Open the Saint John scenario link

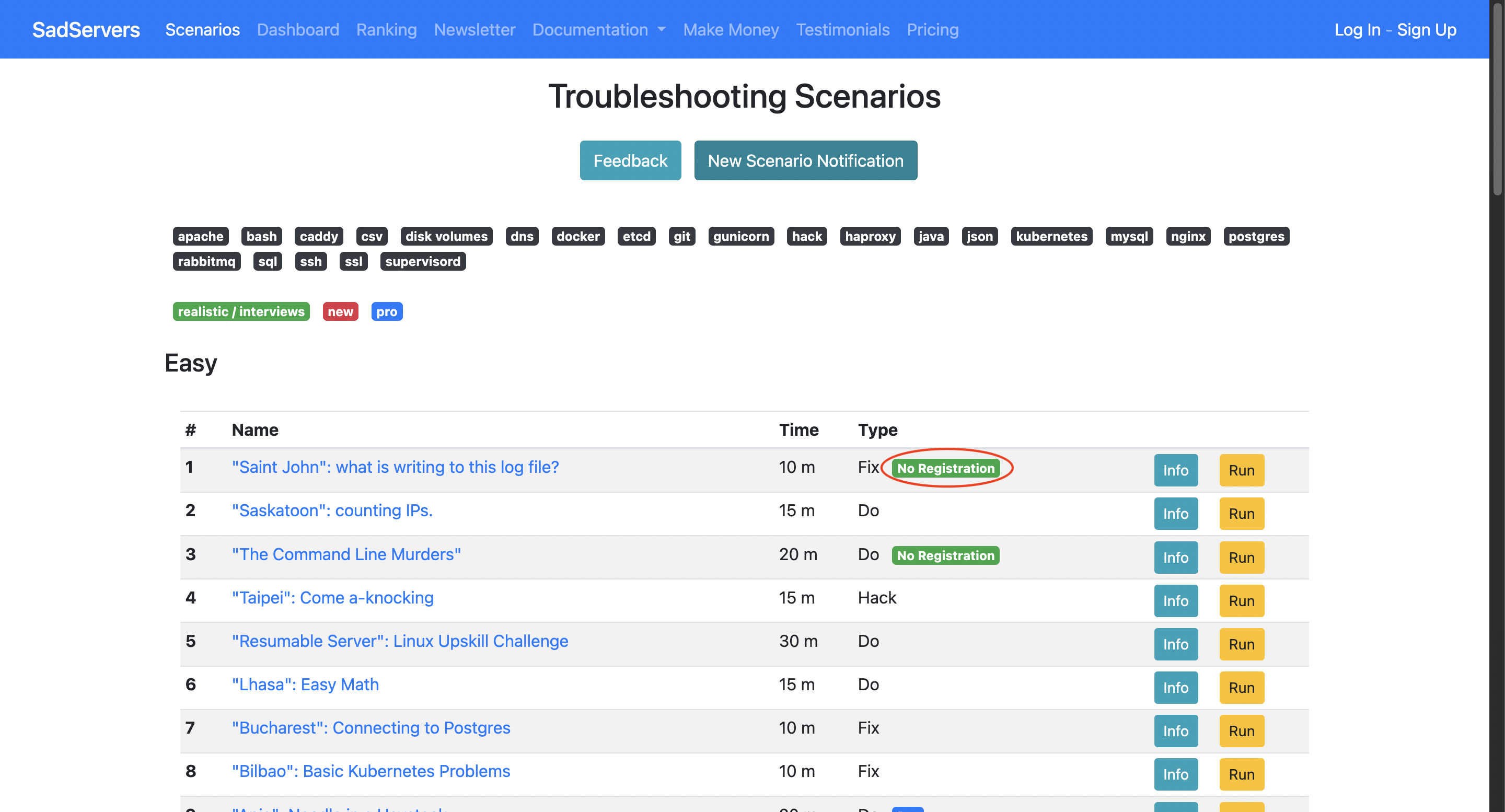[x=395, y=467]
